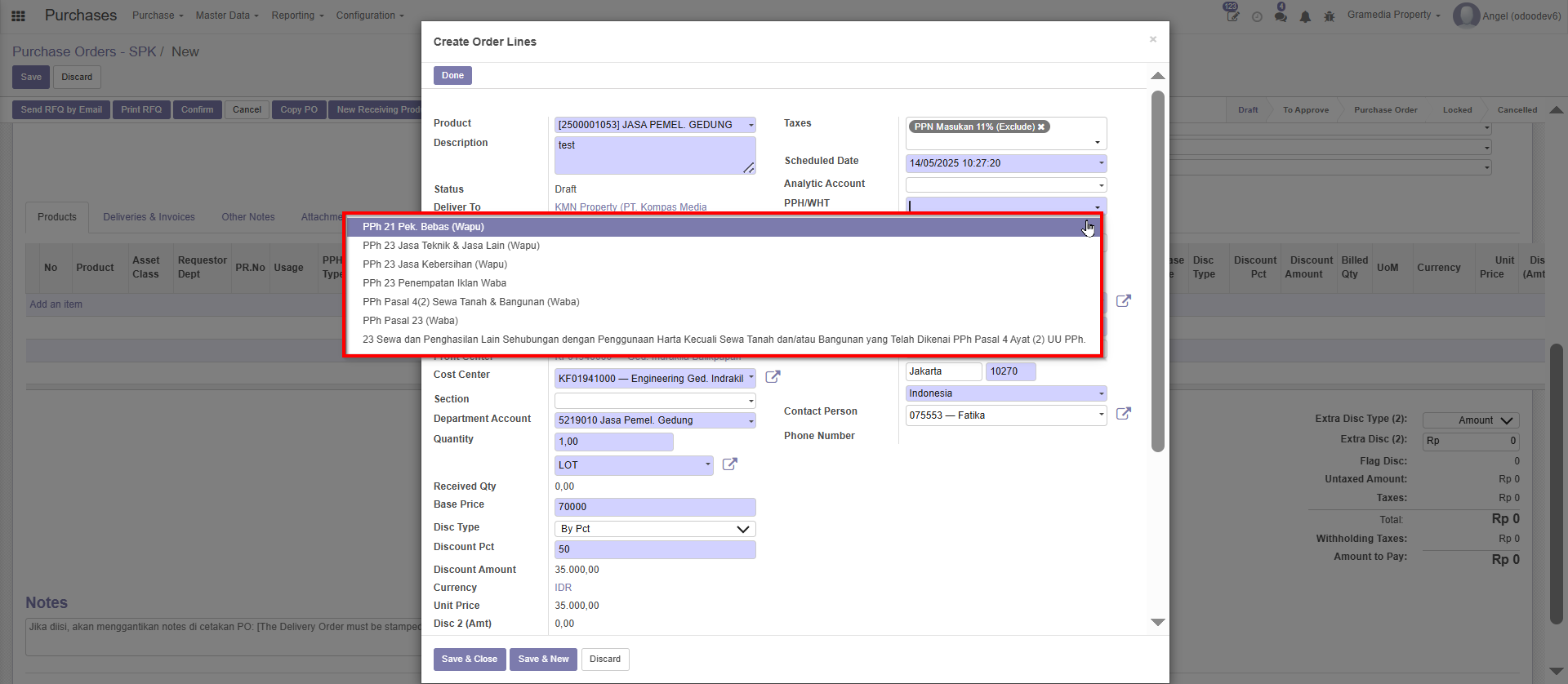Open the apps grid menu icon
The height and width of the screenshot is (684, 1568).
pyautogui.click(x=18, y=16)
